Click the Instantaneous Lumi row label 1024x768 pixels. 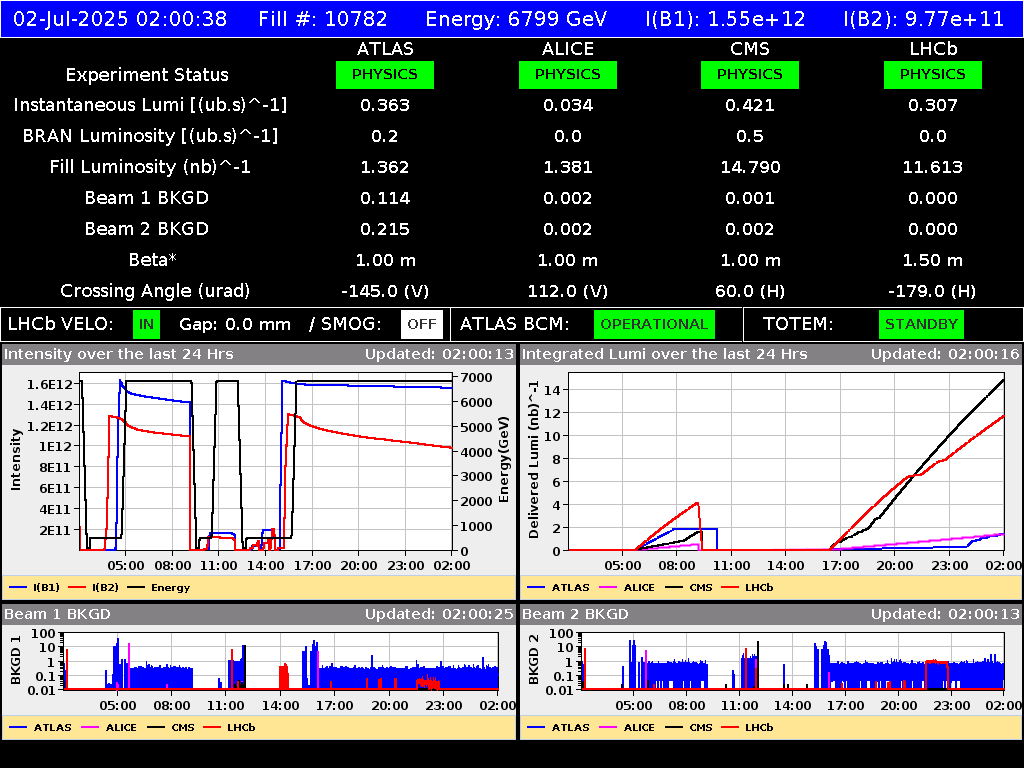click(150, 105)
